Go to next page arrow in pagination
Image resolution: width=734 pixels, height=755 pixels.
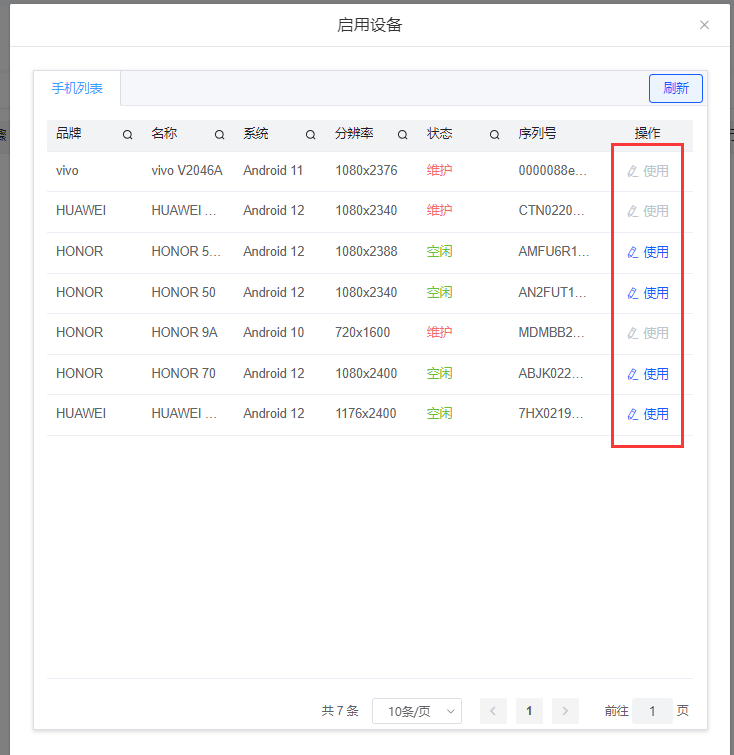[x=565, y=711]
